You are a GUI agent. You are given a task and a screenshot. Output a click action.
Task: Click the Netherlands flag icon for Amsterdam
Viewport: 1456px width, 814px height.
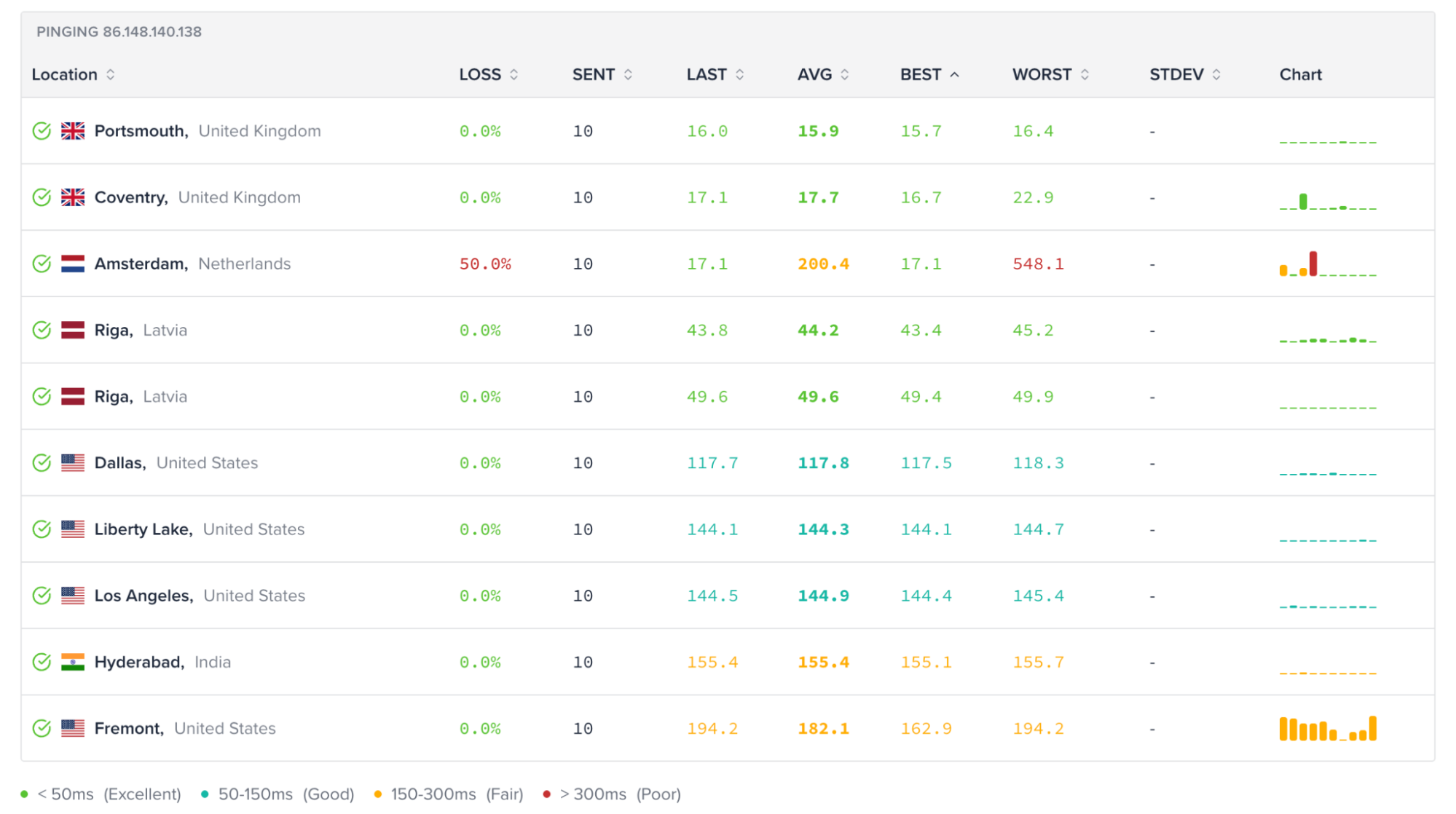pos(73,264)
